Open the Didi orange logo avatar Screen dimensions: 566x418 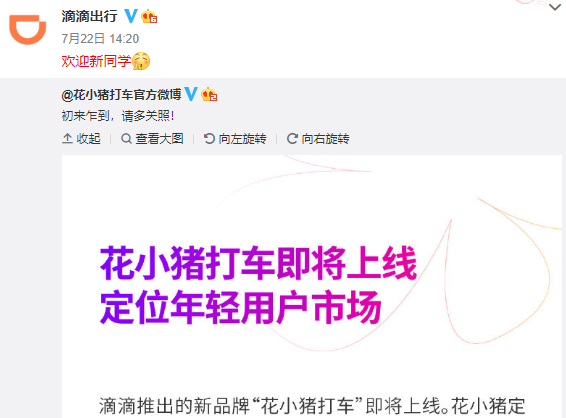click(27, 29)
